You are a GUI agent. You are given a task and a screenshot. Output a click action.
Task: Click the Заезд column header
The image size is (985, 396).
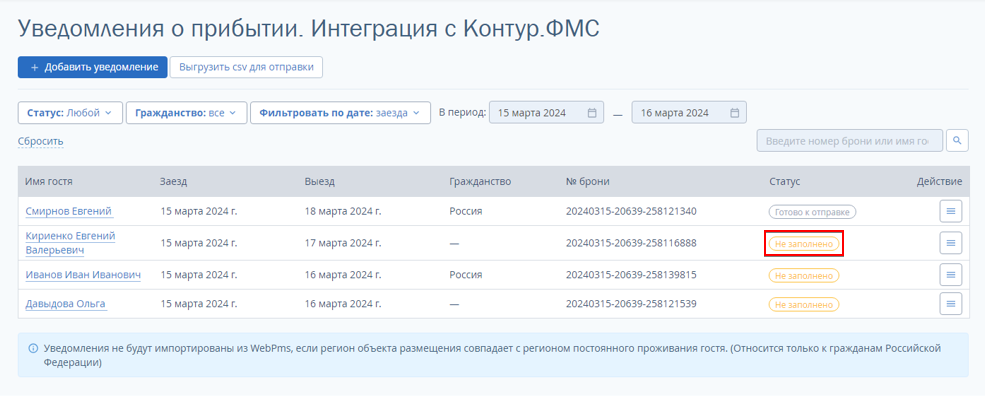pos(173,182)
